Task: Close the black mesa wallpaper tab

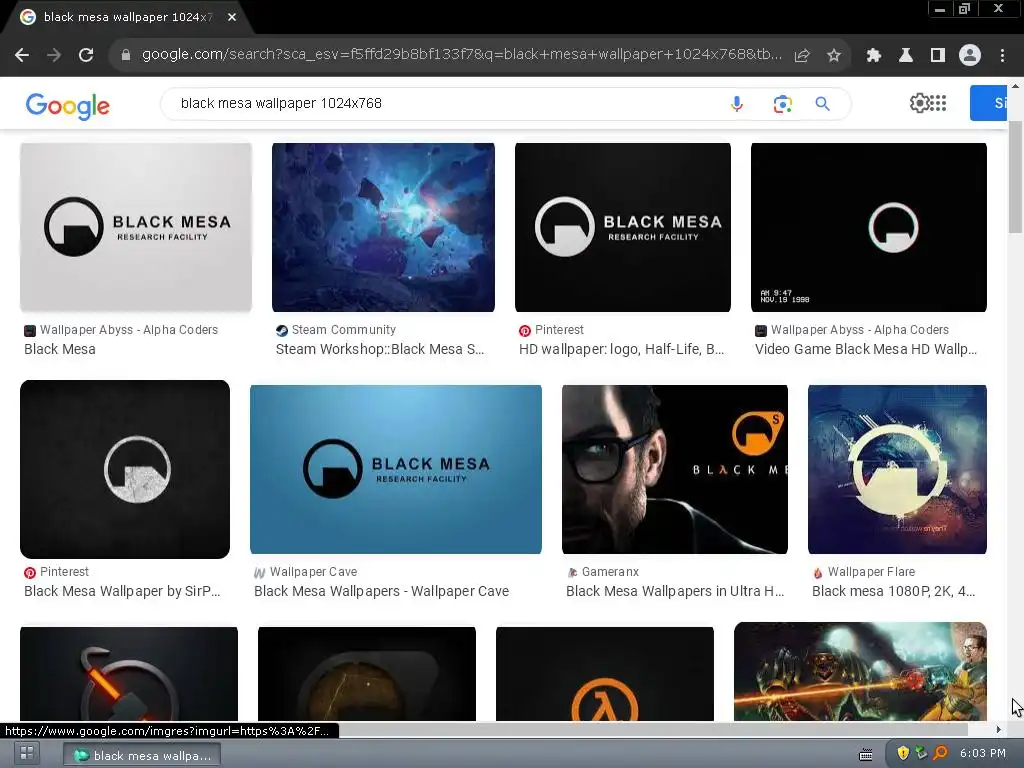Action: pyautogui.click(x=232, y=17)
